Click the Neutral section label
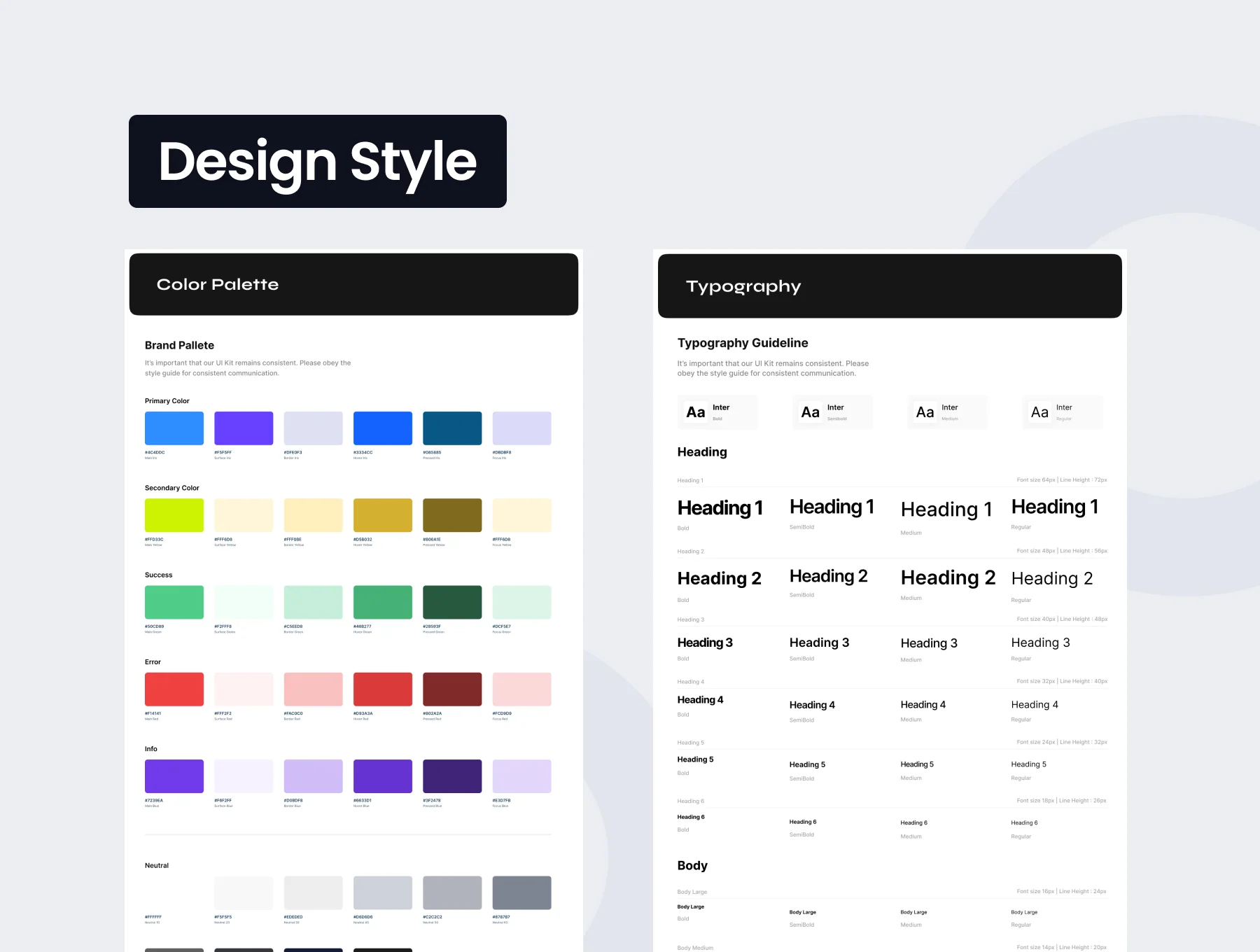Screen dimensions: 1260x952 157,866
